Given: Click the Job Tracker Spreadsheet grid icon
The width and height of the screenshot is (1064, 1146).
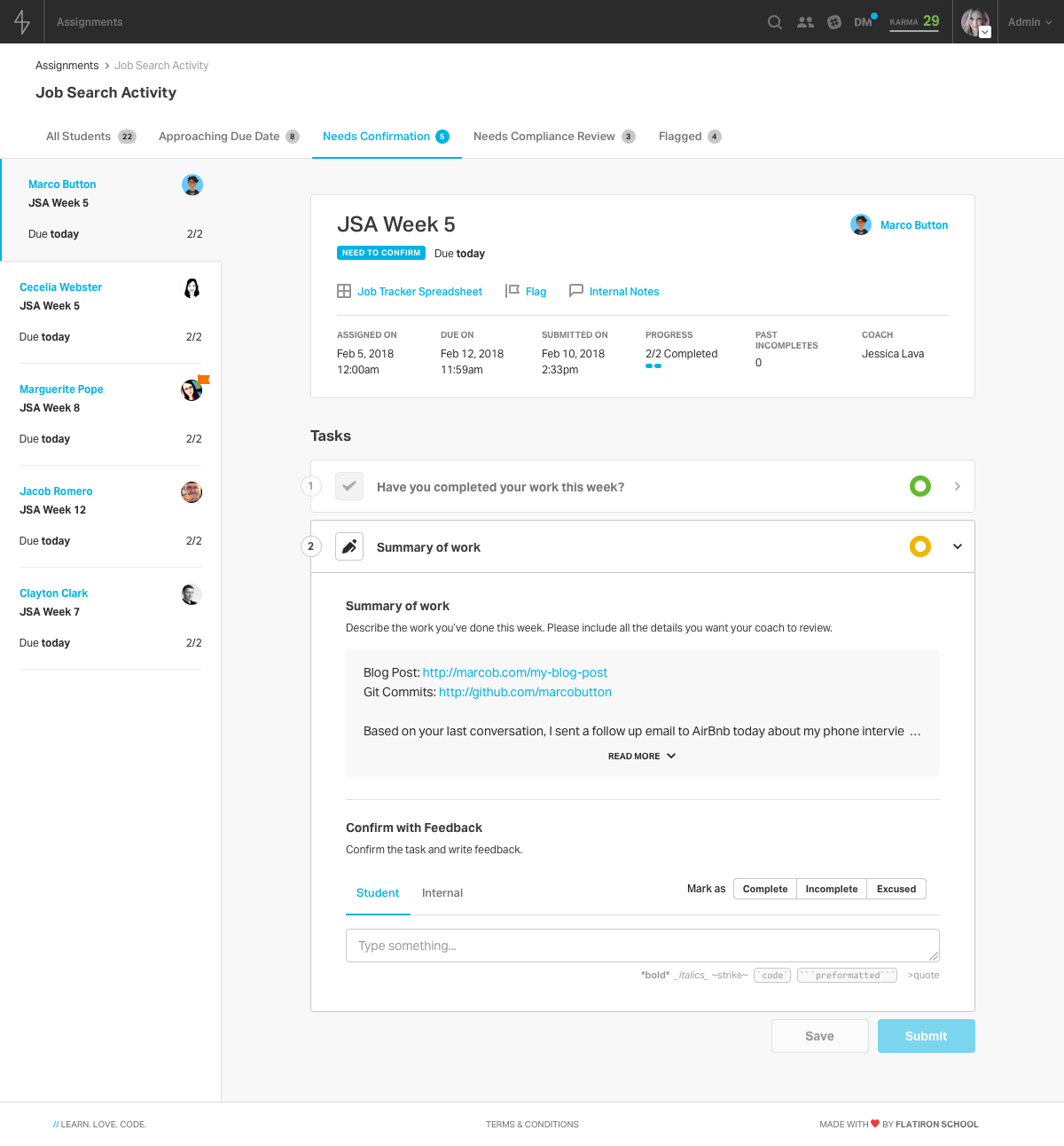Looking at the screenshot, I should click(x=344, y=291).
